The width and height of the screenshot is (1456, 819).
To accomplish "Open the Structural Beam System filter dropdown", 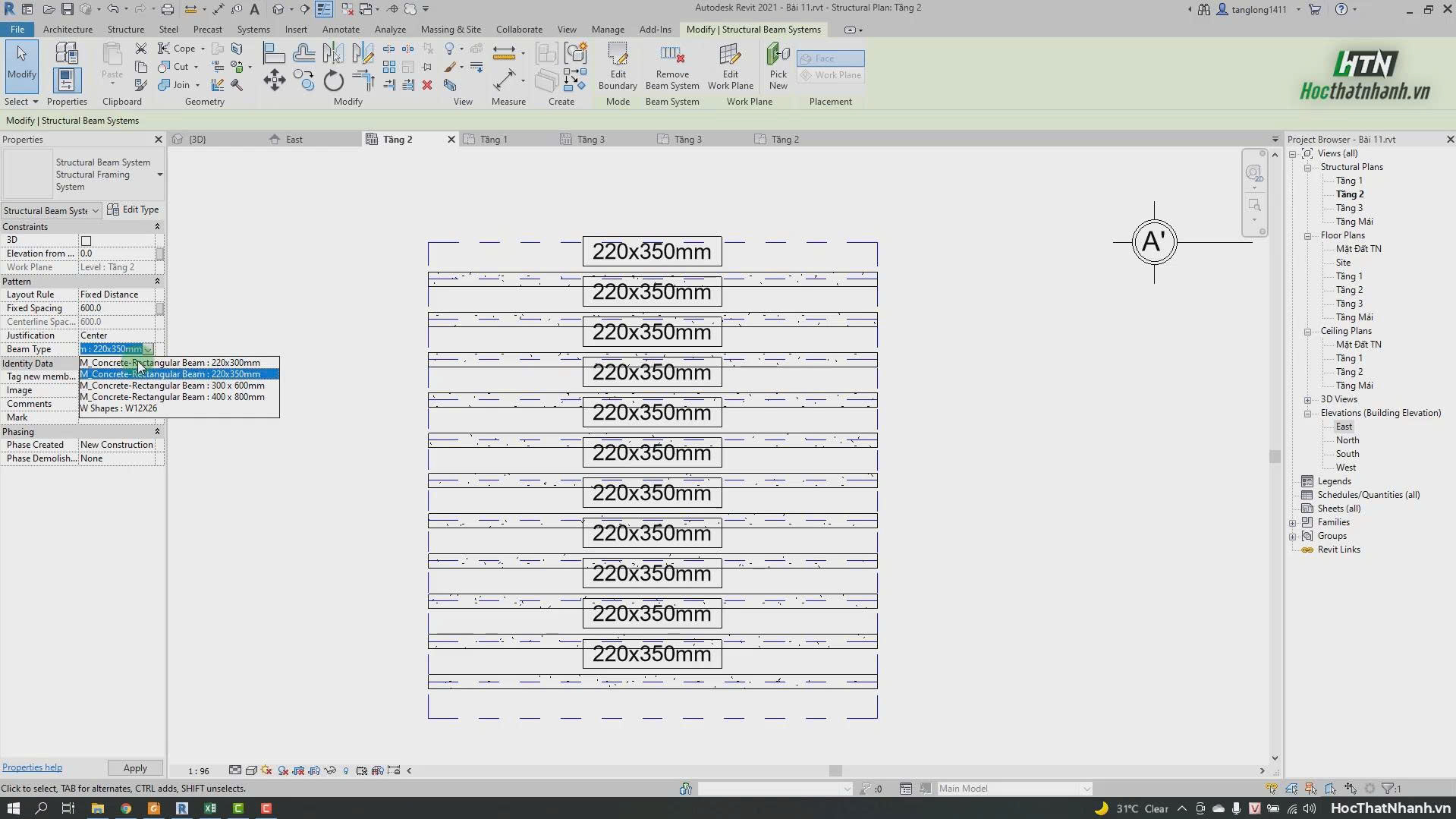I will [x=51, y=210].
